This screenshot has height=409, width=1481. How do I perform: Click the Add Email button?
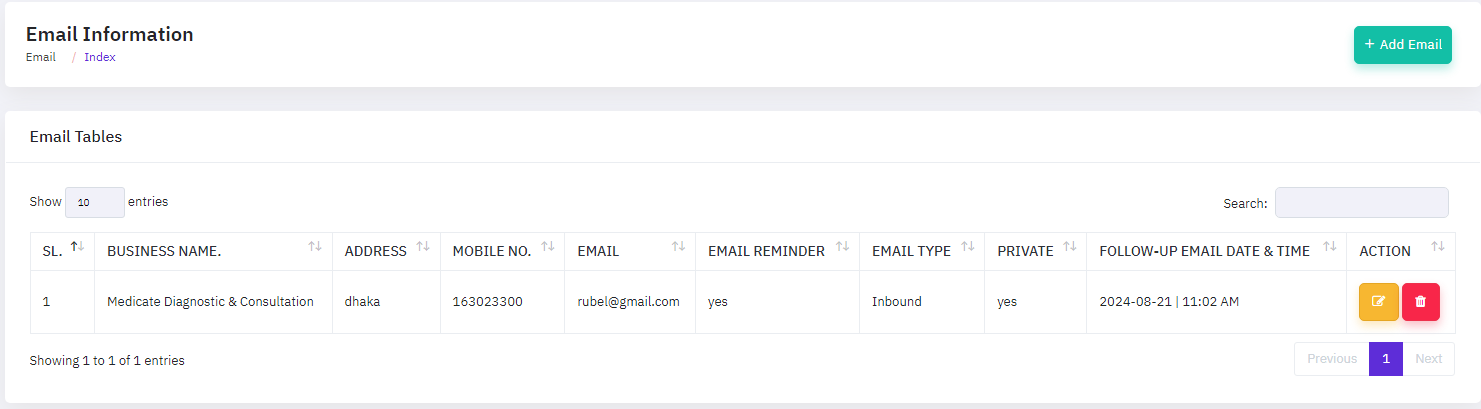pos(1402,45)
